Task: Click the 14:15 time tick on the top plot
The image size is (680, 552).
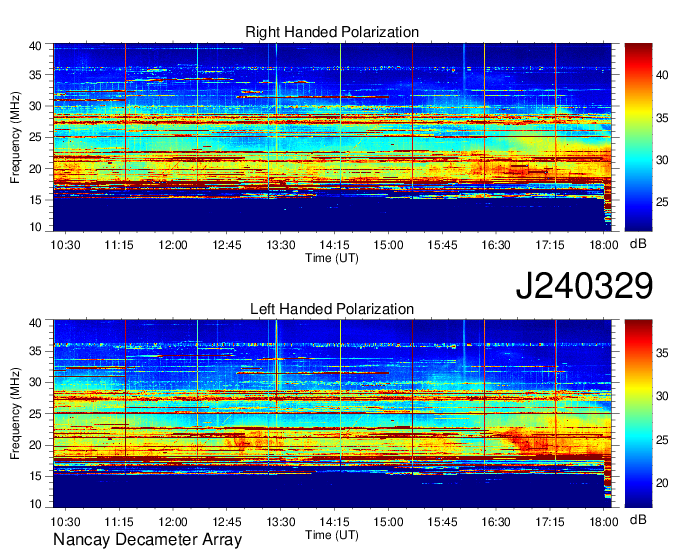Action: [334, 245]
